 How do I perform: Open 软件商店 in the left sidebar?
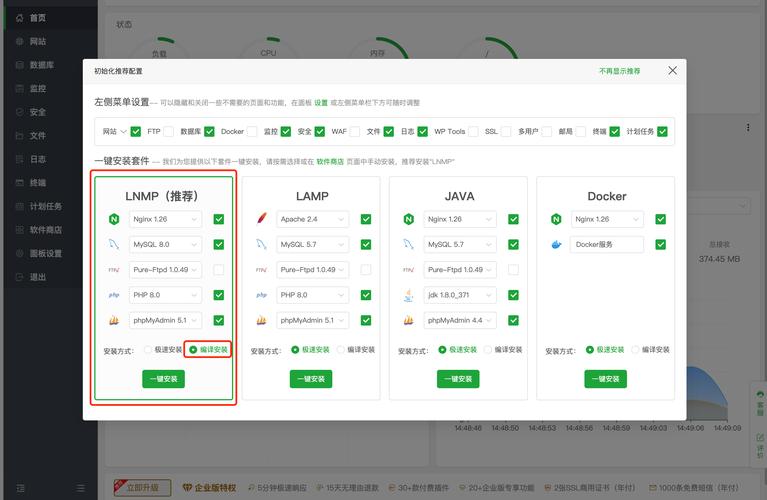pyautogui.click(x=44, y=229)
